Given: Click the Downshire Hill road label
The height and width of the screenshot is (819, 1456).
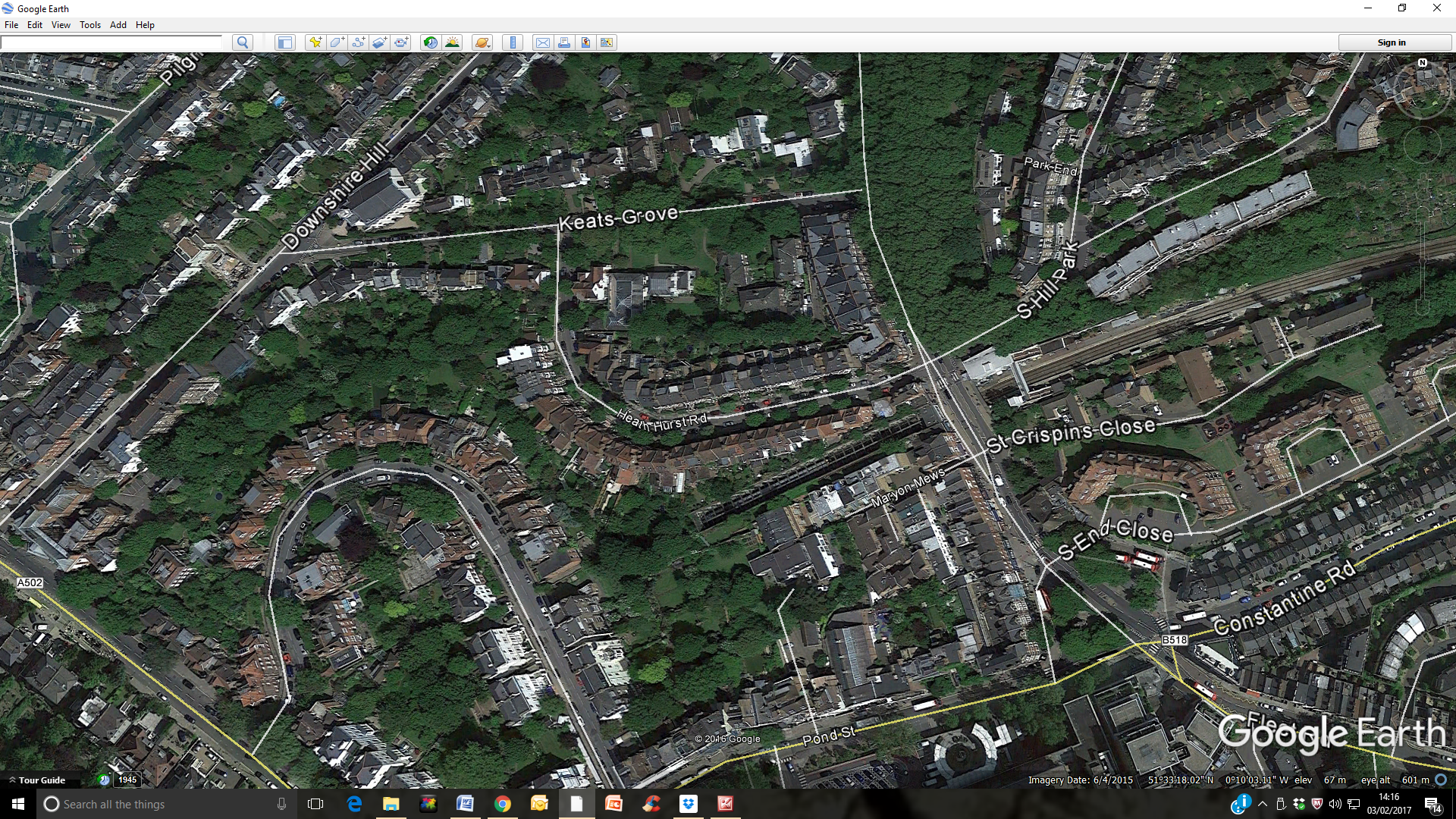Looking at the screenshot, I should click(336, 196).
